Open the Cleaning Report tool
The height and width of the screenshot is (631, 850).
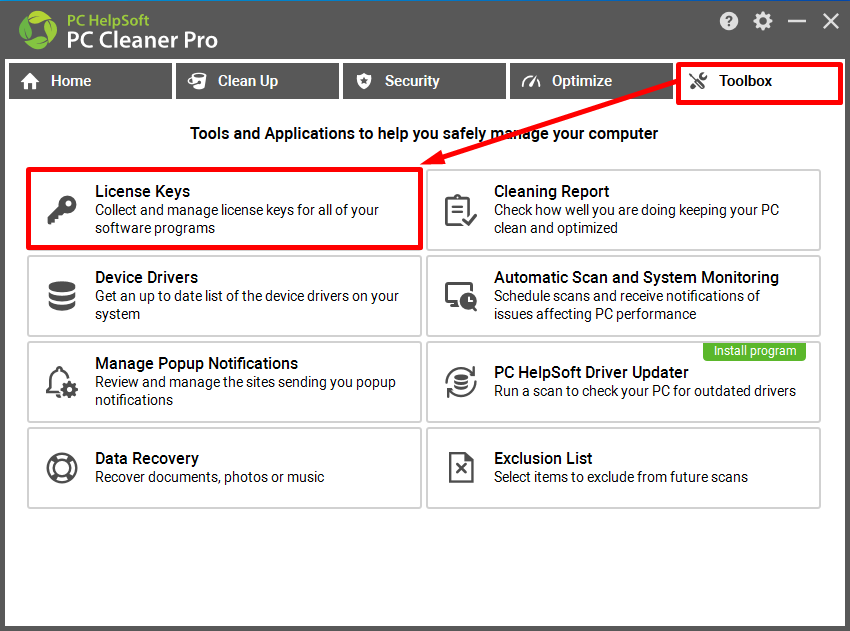click(x=623, y=210)
